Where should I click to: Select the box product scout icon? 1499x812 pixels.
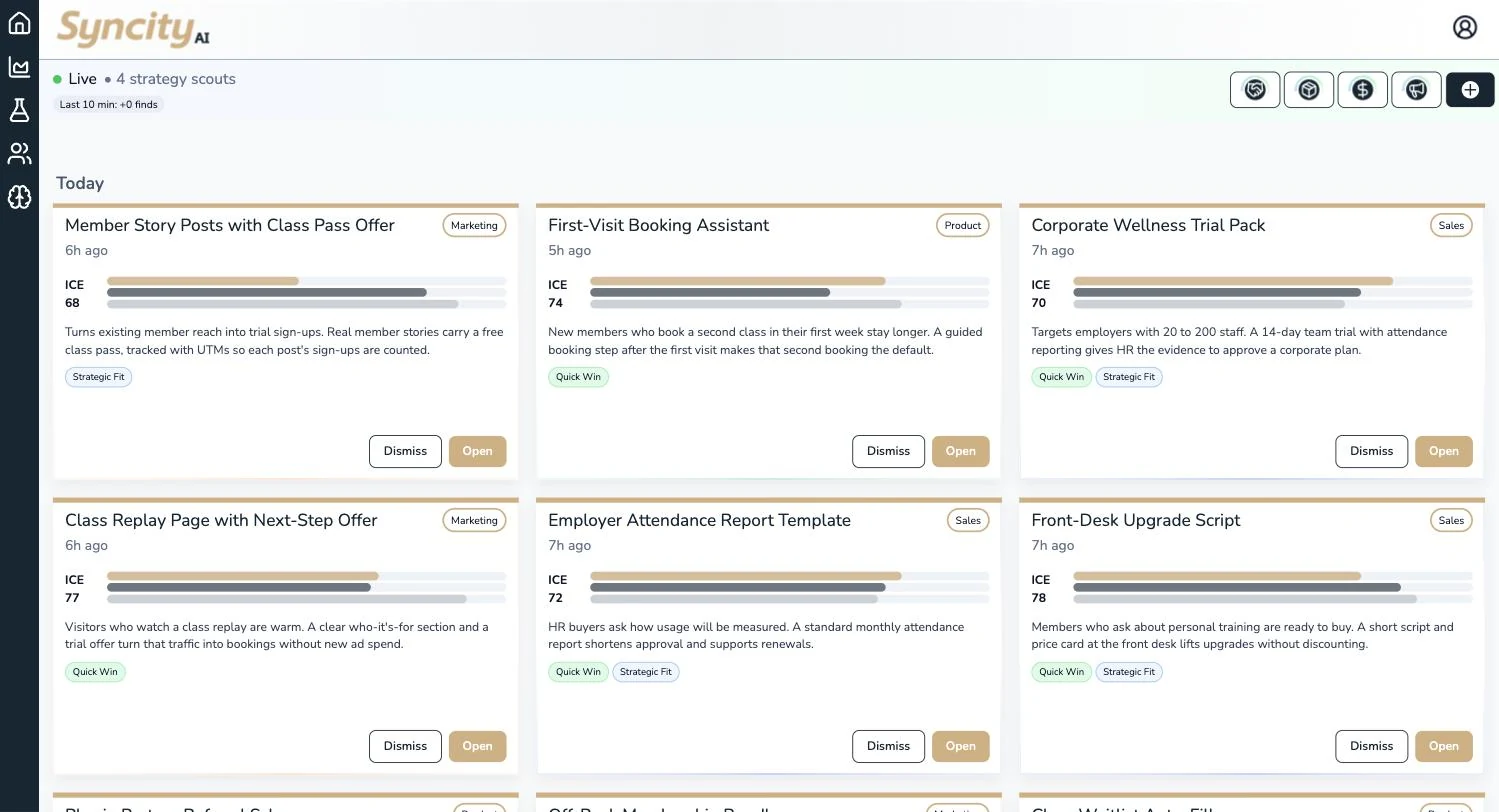point(1309,90)
